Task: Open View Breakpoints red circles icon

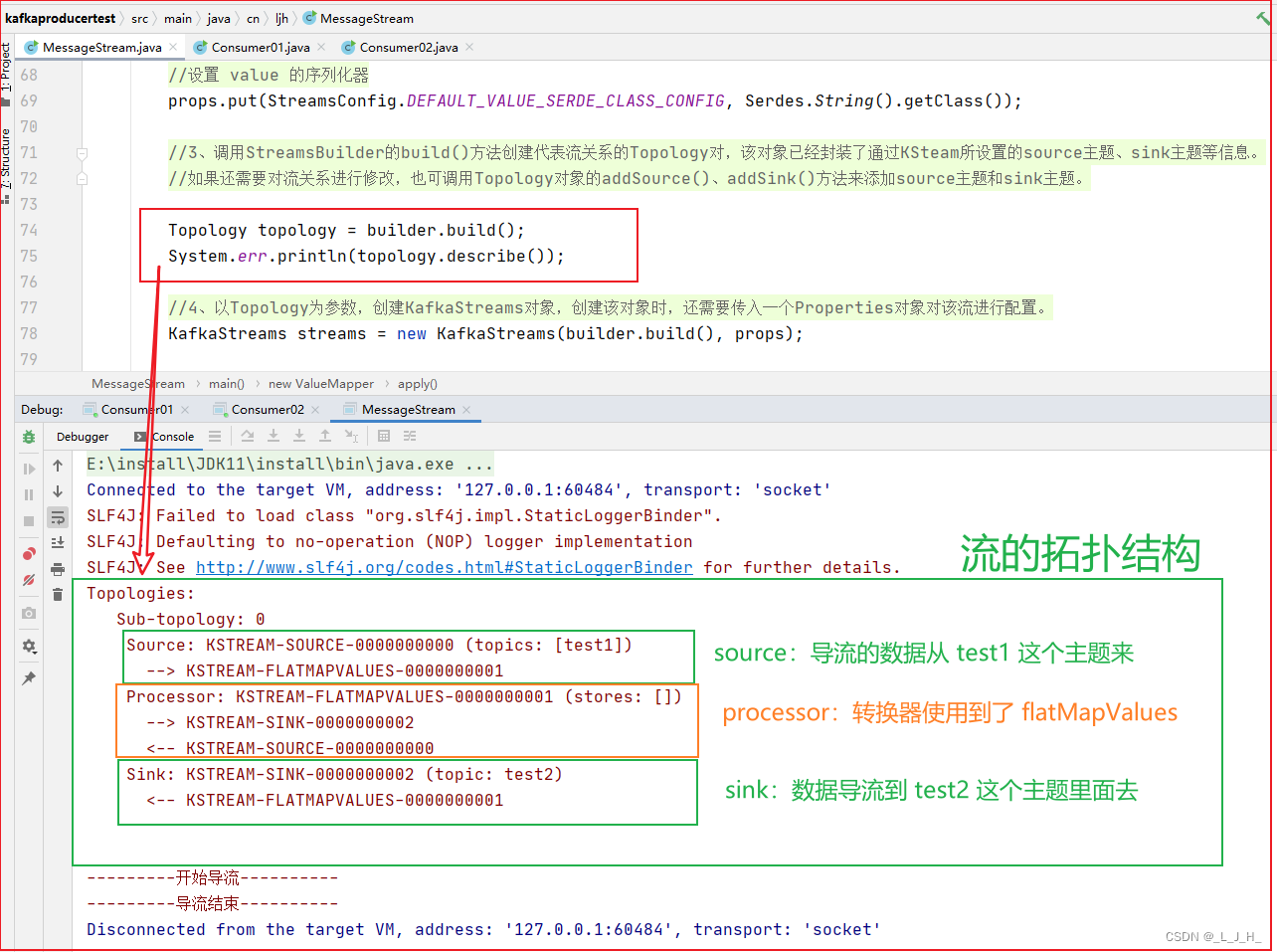Action: (x=29, y=553)
